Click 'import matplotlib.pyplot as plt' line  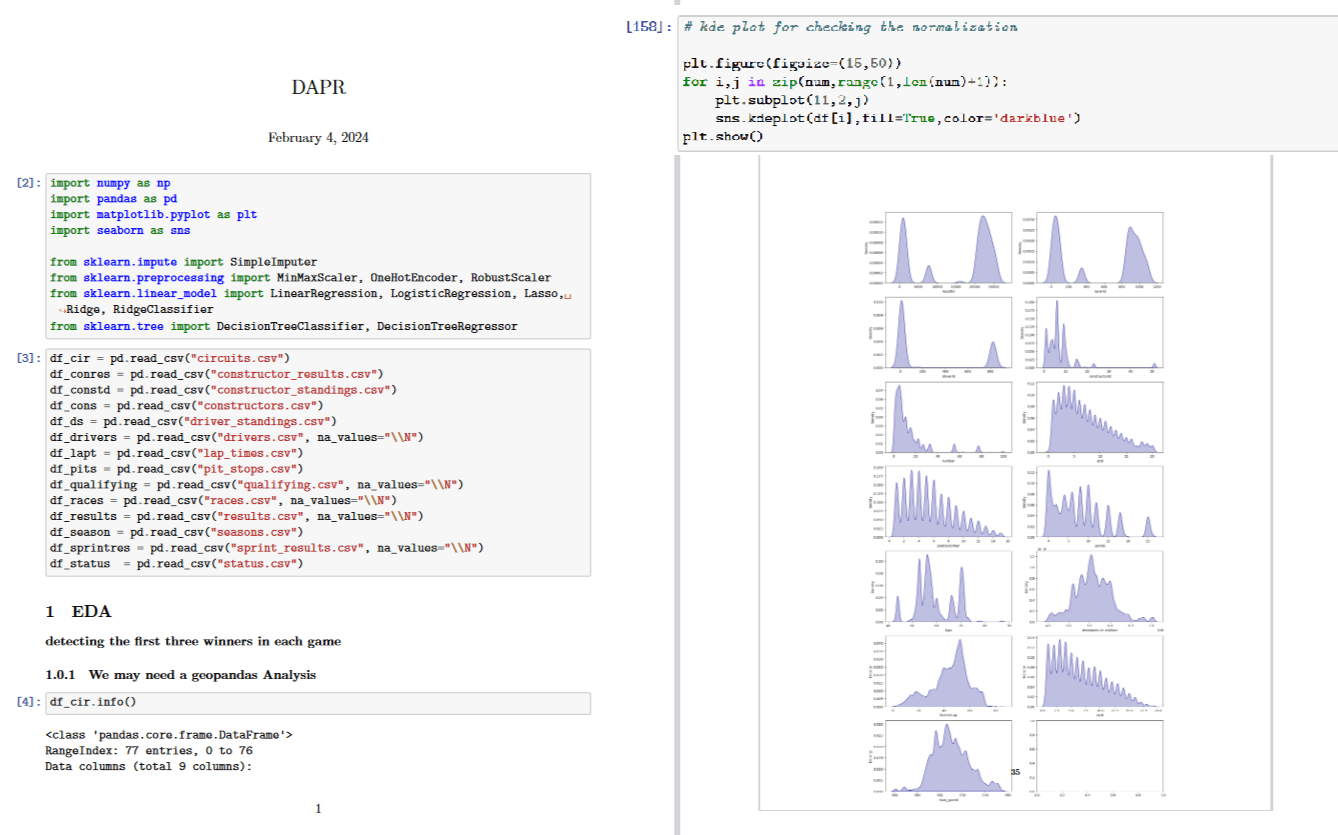point(153,215)
